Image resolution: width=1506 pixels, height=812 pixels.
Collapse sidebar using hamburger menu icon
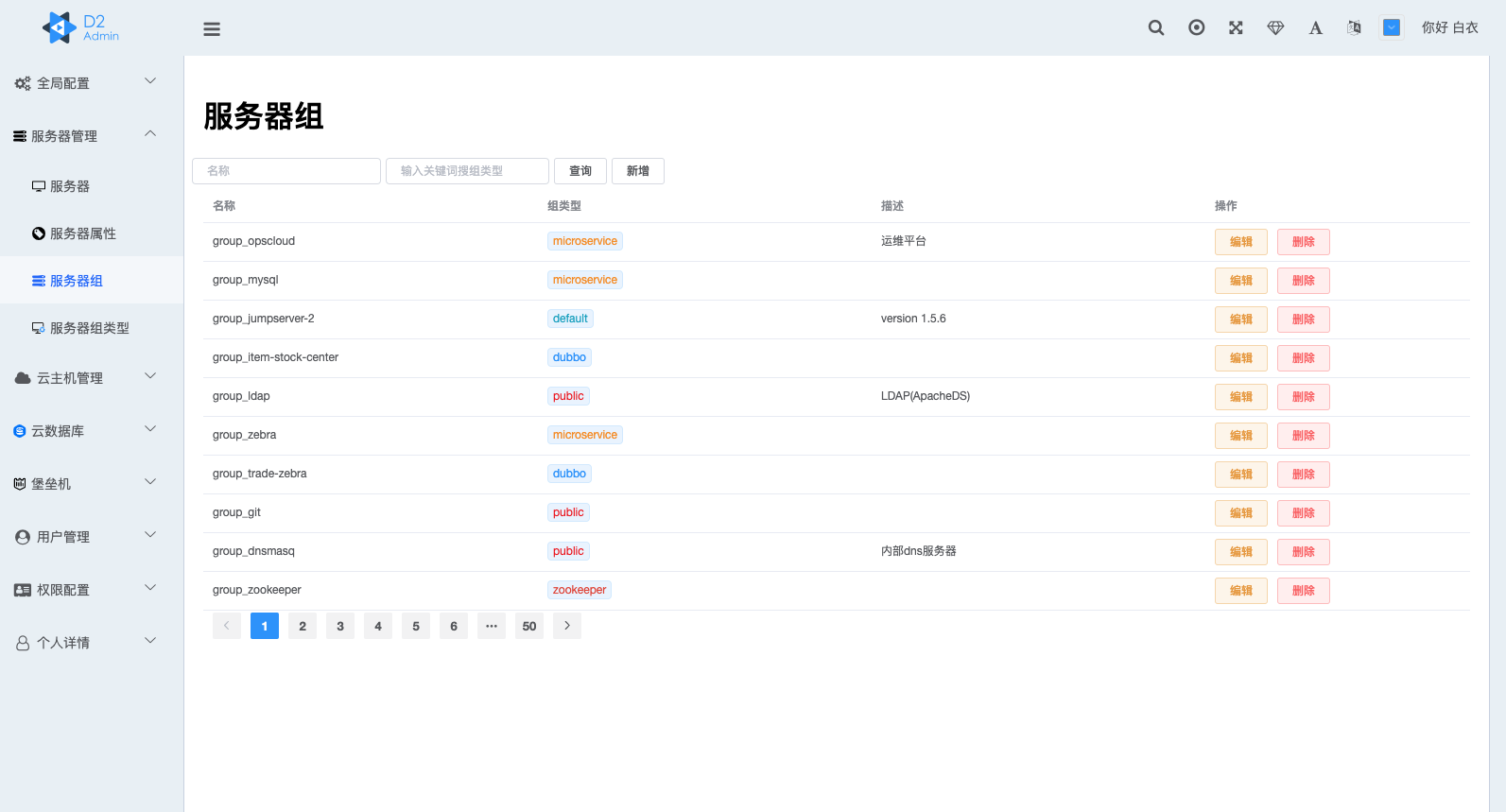(x=212, y=29)
